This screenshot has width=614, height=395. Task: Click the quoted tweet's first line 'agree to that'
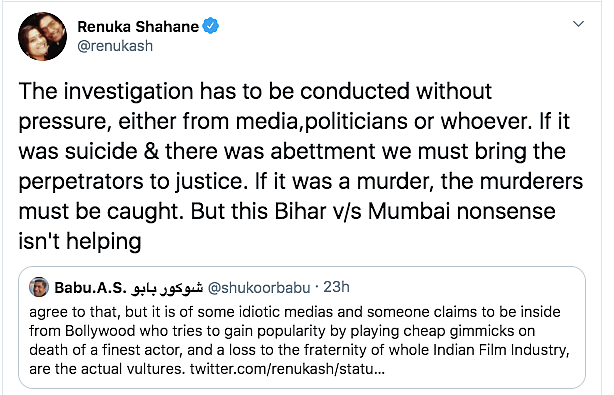click(67, 312)
